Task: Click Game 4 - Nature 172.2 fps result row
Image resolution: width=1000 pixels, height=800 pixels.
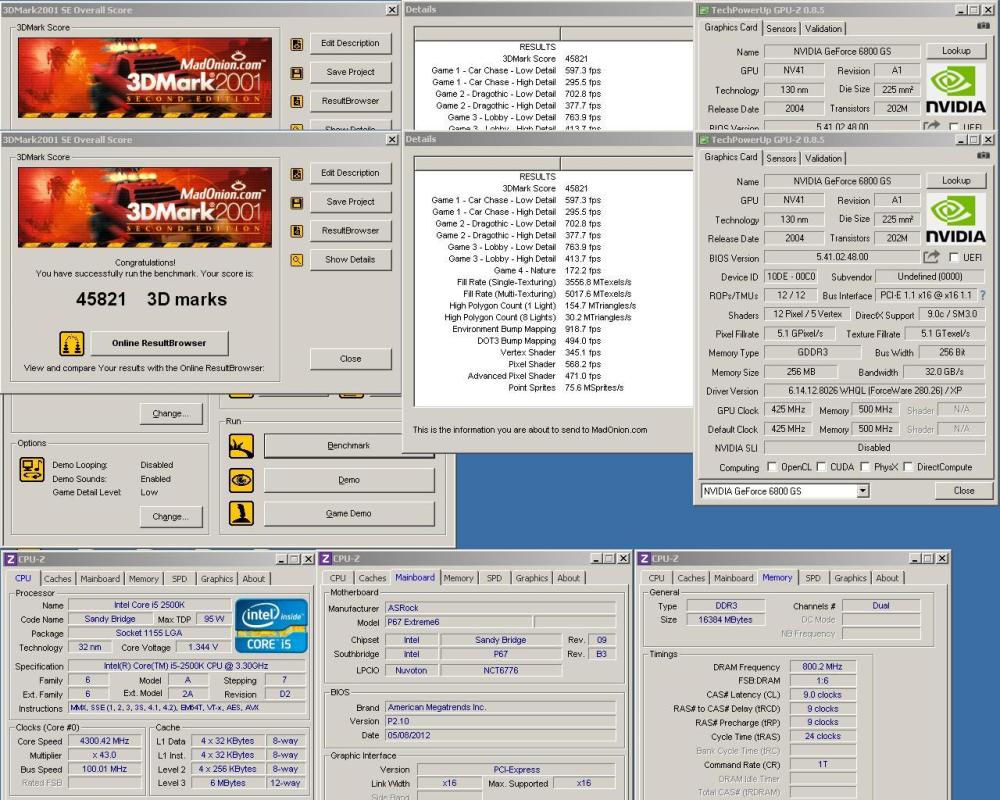Action: point(547,270)
